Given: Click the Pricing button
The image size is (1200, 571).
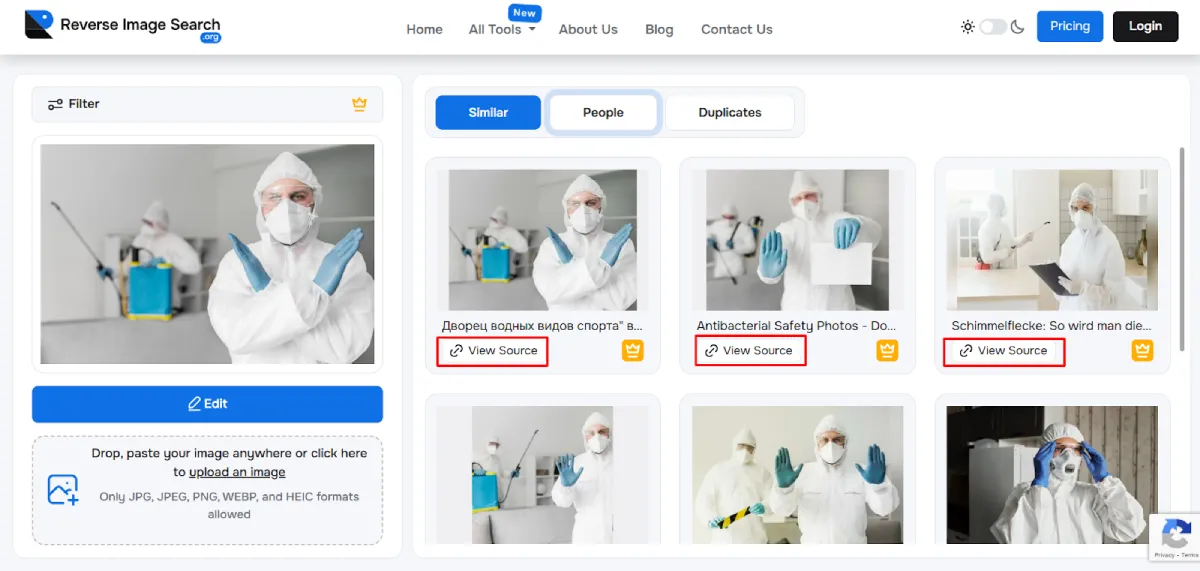Looking at the screenshot, I should (1069, 26).
